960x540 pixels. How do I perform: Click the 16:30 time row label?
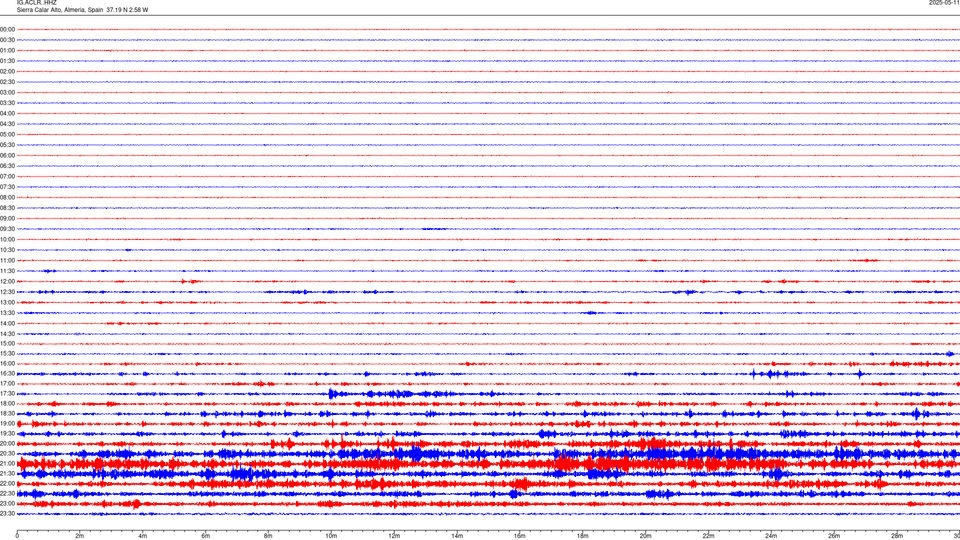[x=7, y=373]
